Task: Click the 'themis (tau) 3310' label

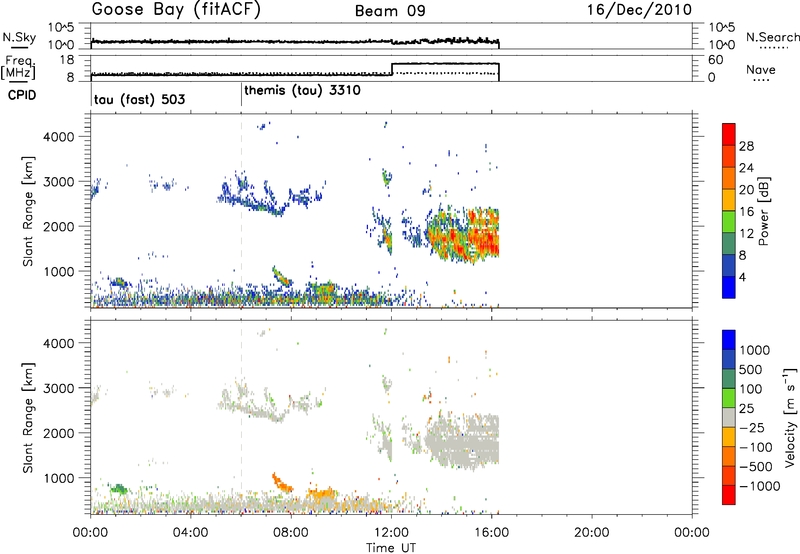Action: coord(303,91)
